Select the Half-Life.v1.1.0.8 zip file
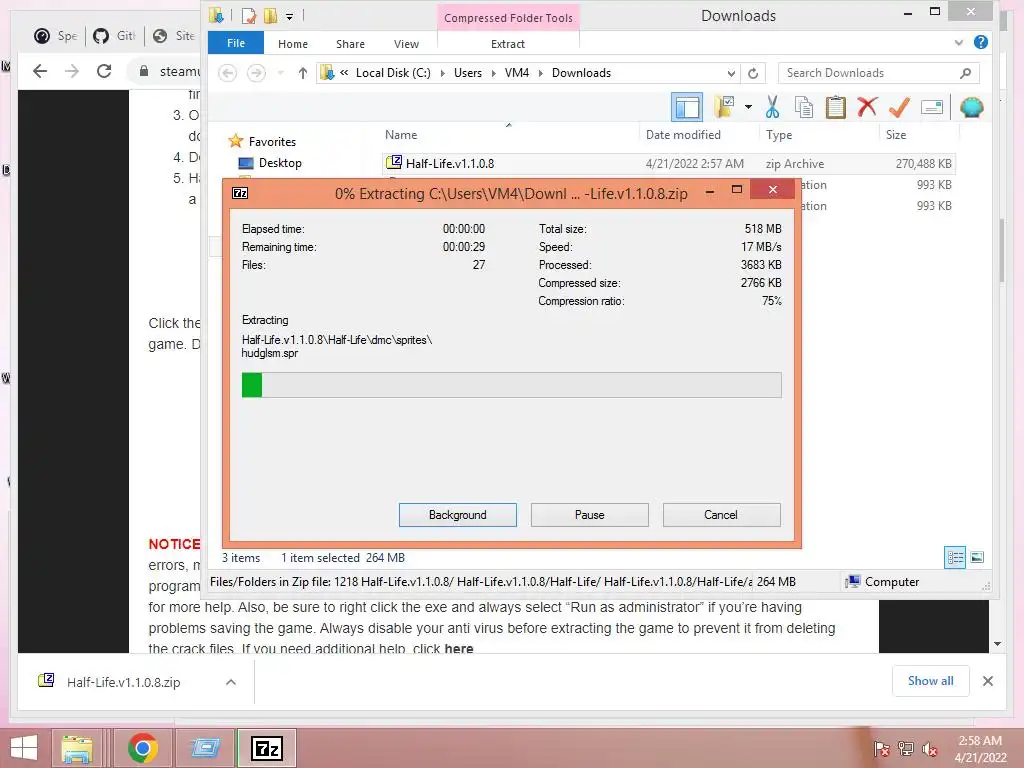The height and width of the screenshot is (768, 1024). coord(668,163)
